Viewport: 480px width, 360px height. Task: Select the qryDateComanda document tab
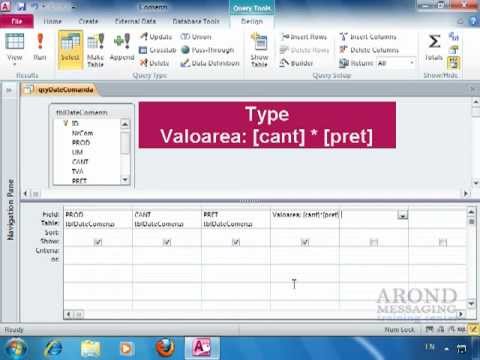click(60, 90)
